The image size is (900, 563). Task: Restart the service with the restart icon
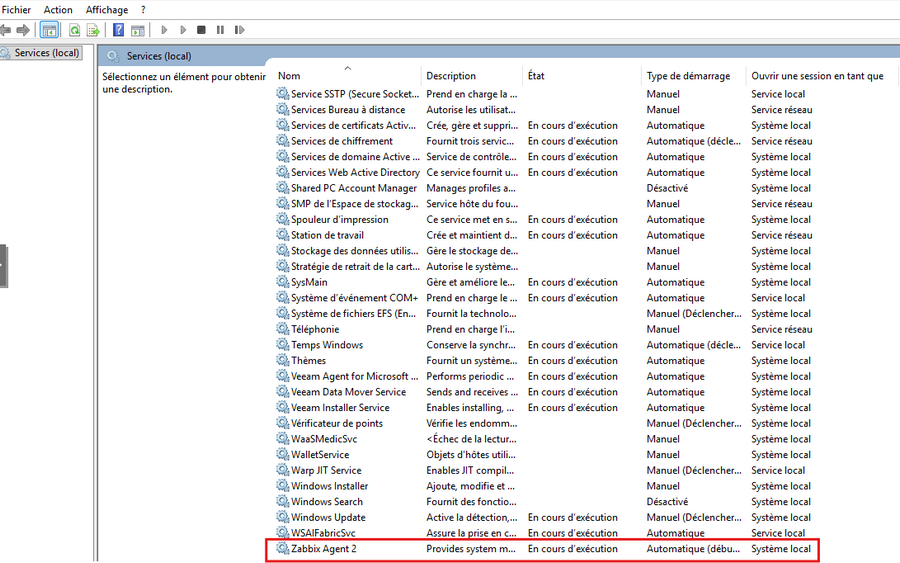(239, 30)
